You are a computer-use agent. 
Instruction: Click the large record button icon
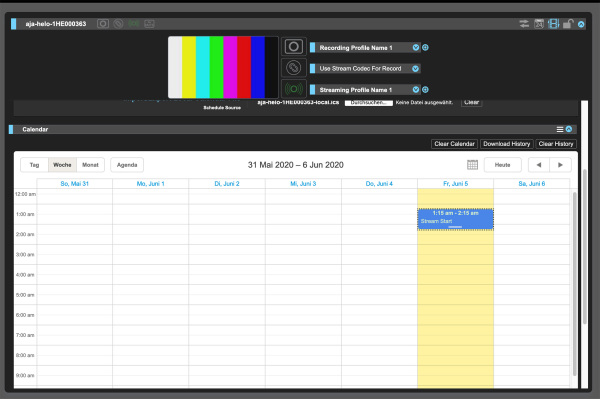293,47
